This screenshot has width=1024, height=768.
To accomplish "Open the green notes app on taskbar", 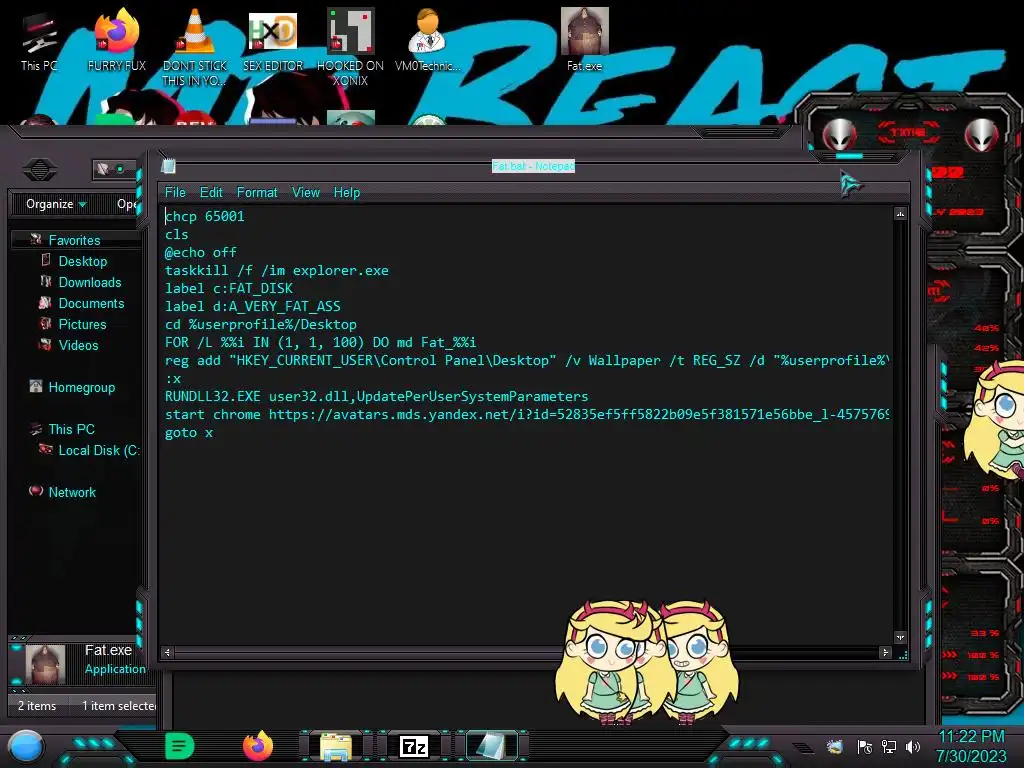I will tap(180, 746).
